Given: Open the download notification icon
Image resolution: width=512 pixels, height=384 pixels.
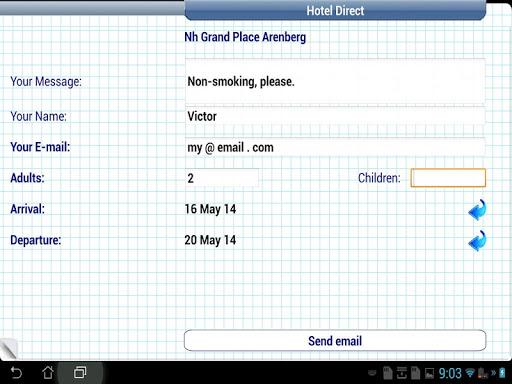Looking at the screenshot, I should [x=402, y=373].
